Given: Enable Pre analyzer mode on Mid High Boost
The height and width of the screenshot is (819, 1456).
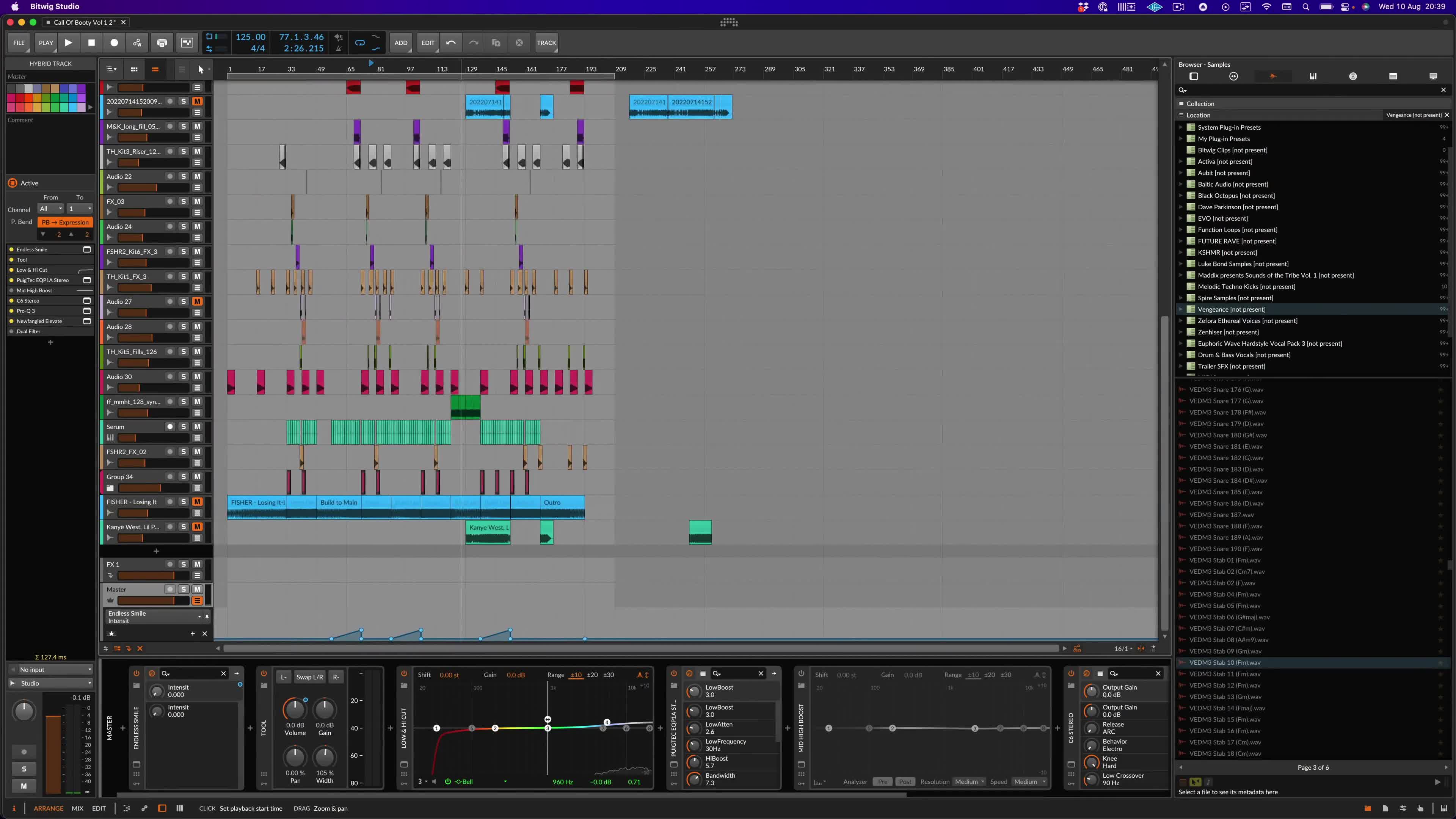Looking at the screenshot, I should [882, 782].
